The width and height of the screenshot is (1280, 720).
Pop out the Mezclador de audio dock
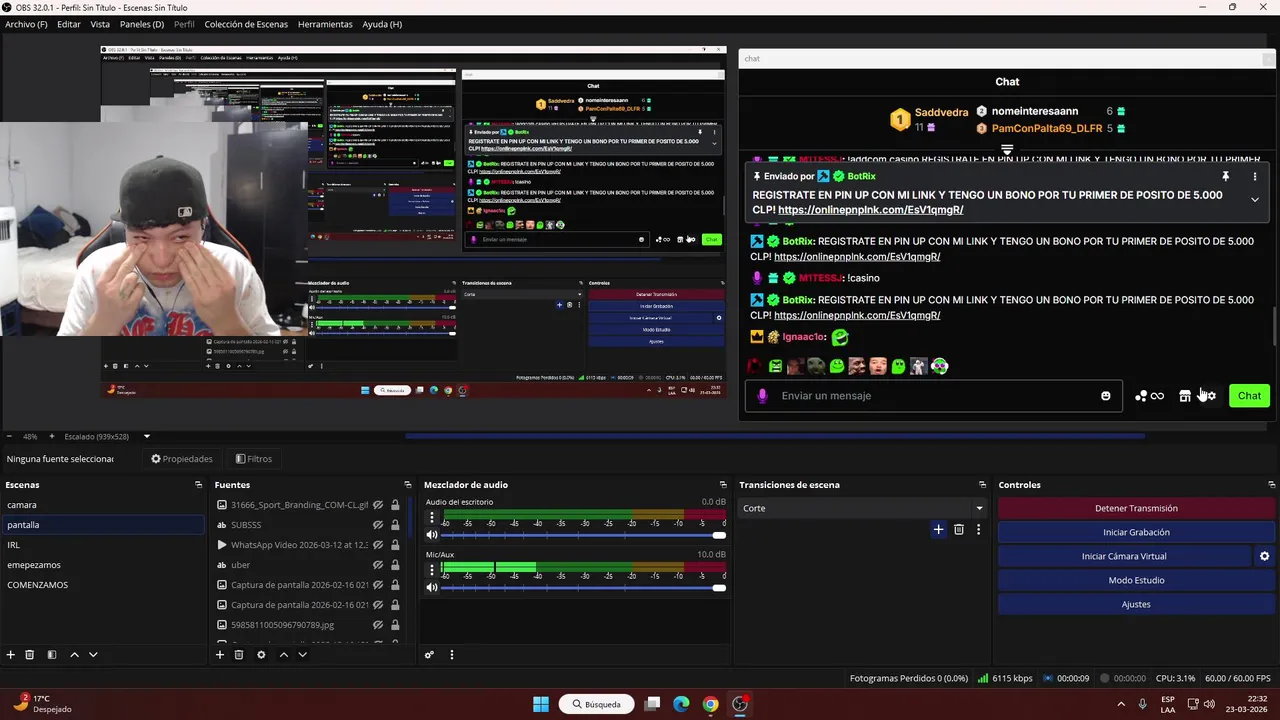[722, 485]
